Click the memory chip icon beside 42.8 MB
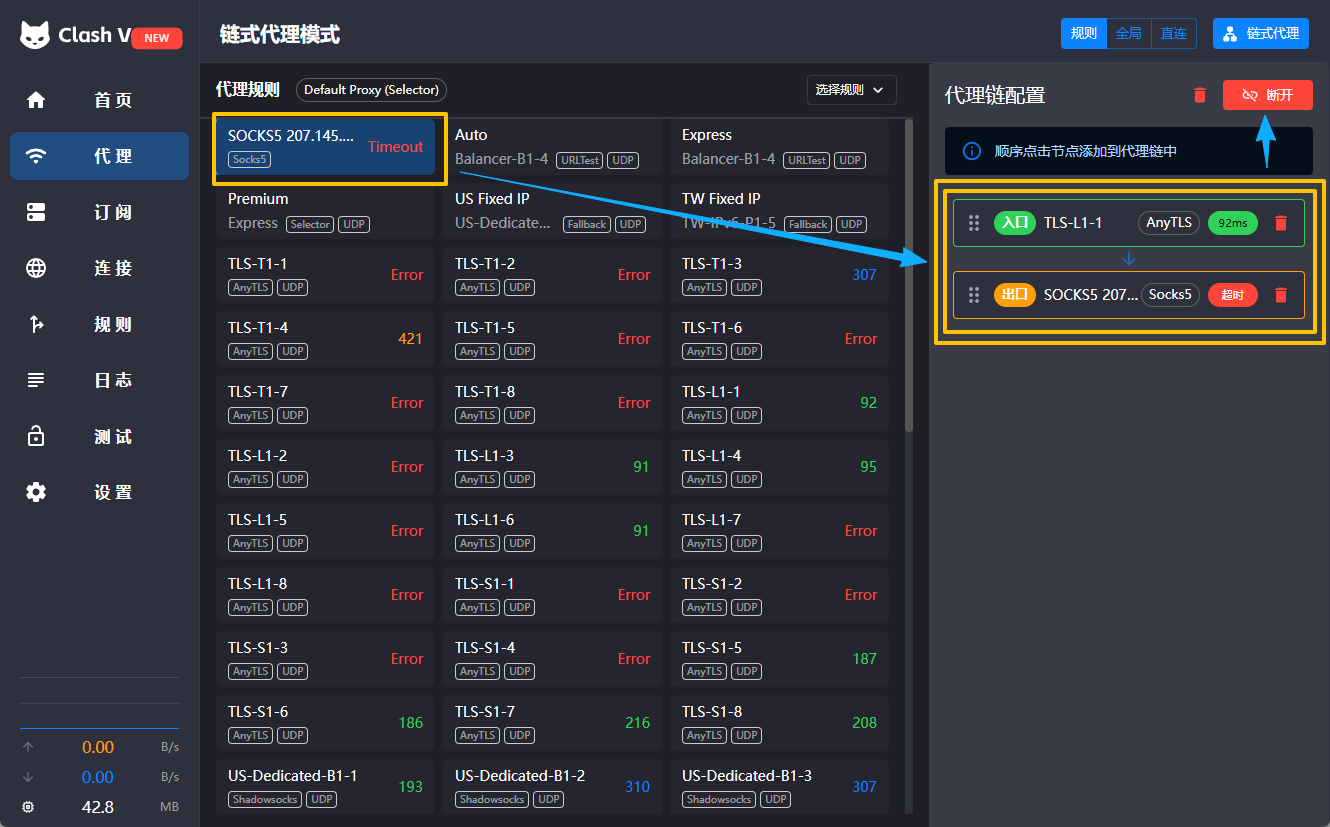The height and width of the screenshot is (827, 1330). tap(28, 807)
